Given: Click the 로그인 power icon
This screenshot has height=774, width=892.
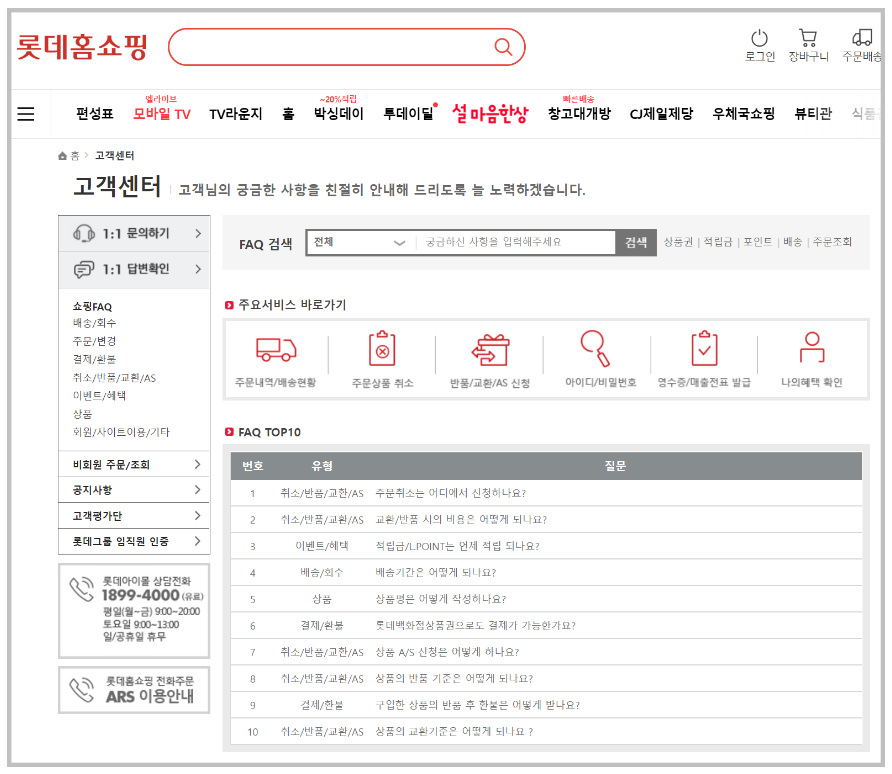Looking at the screenshot, I should coord(759,38).
